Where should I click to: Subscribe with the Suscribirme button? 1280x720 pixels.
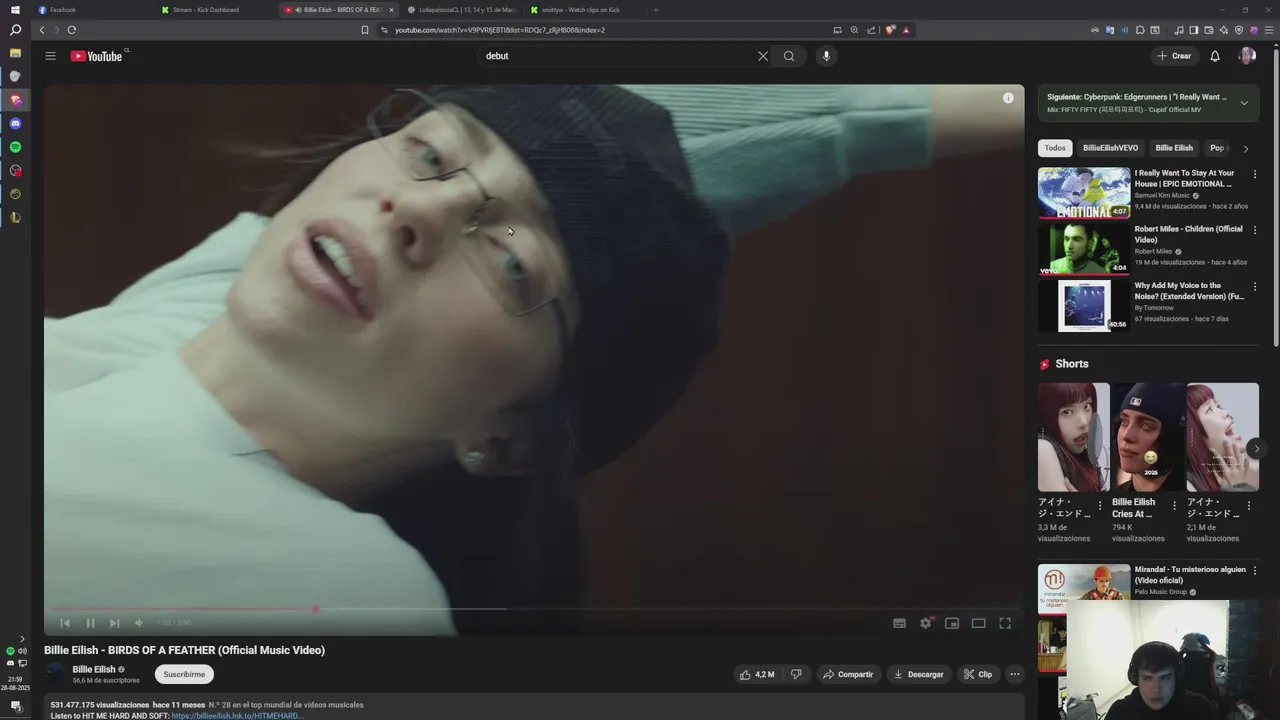pos(184,674)
